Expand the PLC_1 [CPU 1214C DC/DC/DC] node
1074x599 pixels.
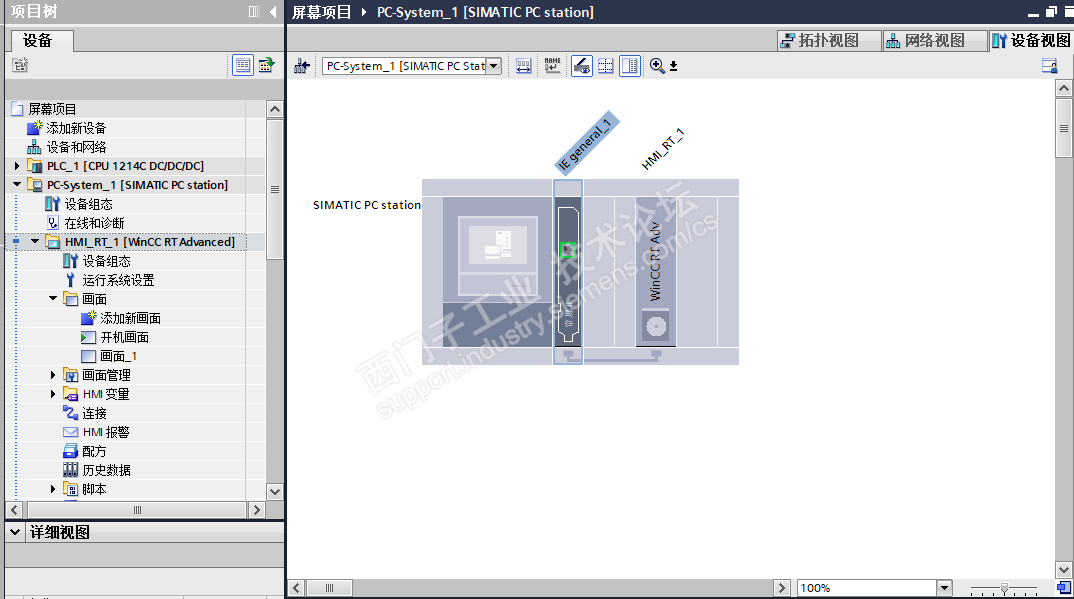17,166
